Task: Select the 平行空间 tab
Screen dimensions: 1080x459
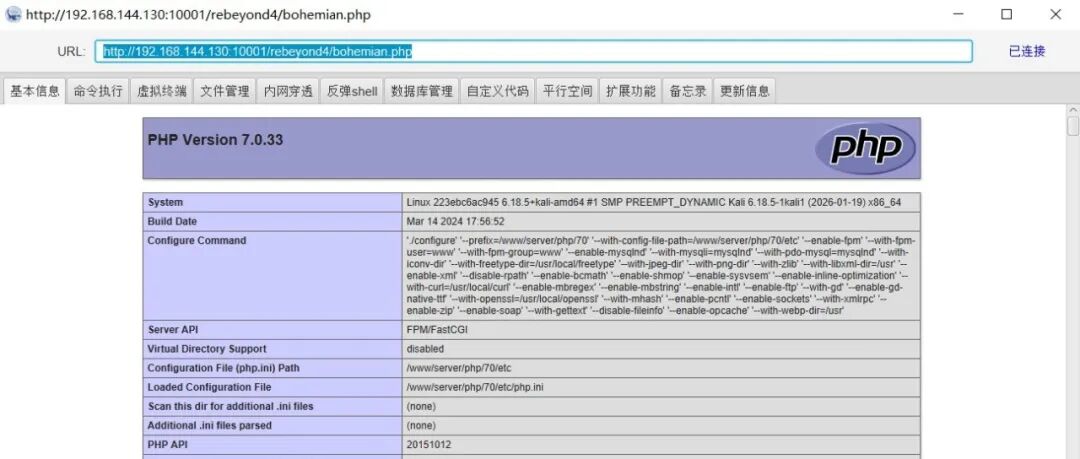Action: click(x=568, y=91)
